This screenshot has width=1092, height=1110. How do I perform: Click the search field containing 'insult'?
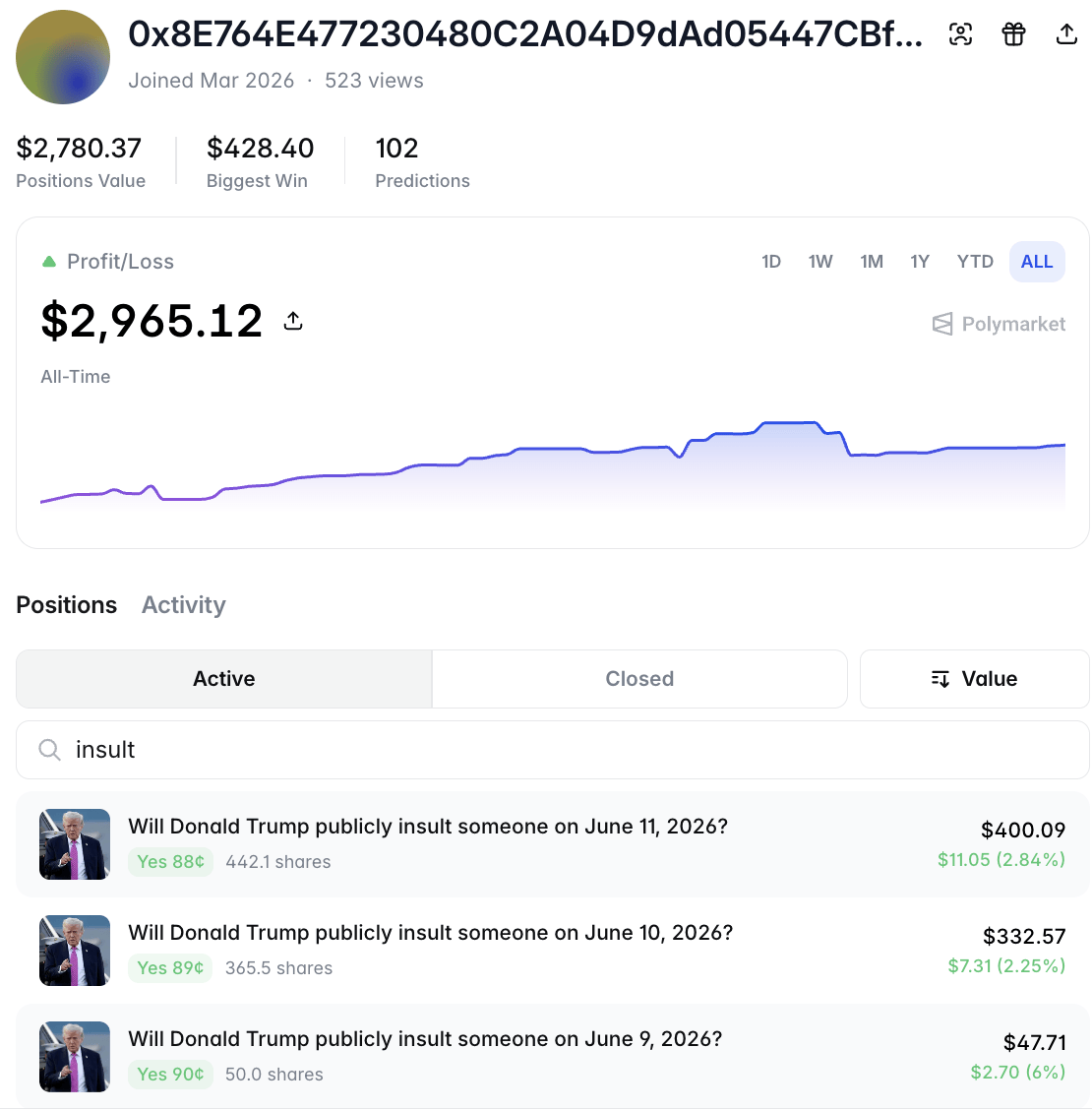coord(552,750)
